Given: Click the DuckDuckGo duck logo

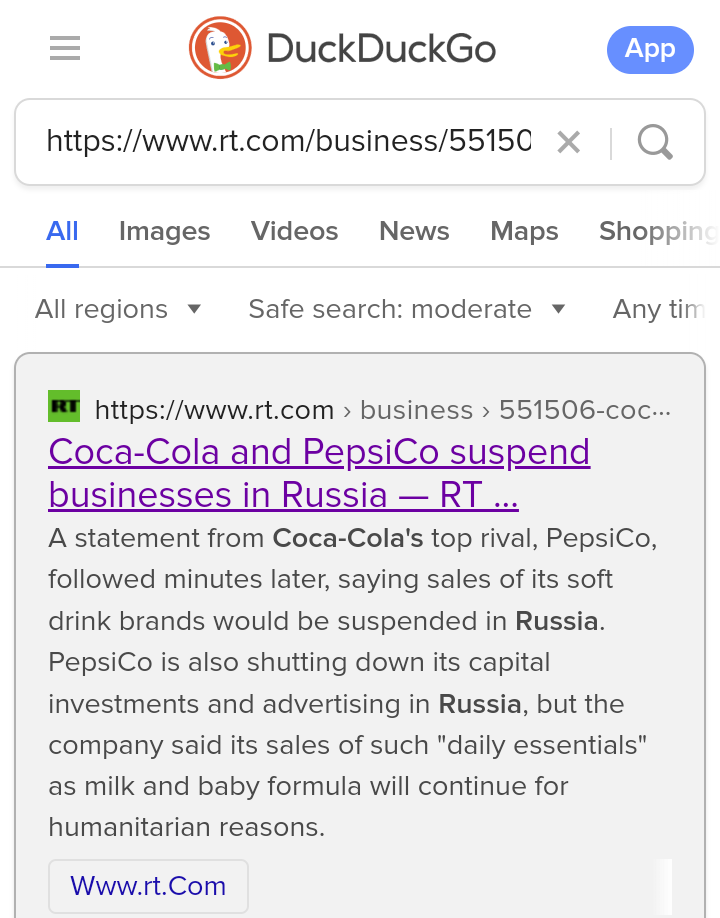Looking at the screenshot, I should pos(220,48).
